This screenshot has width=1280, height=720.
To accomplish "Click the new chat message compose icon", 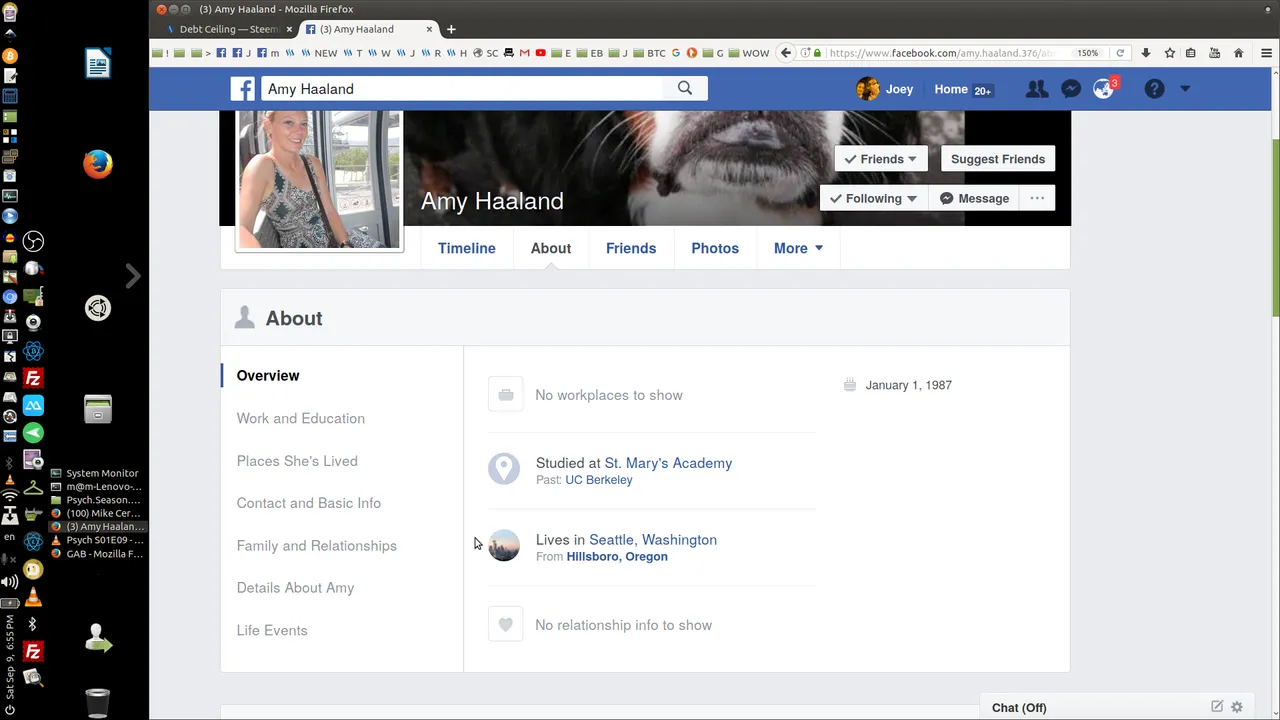I will [1217, 706].
